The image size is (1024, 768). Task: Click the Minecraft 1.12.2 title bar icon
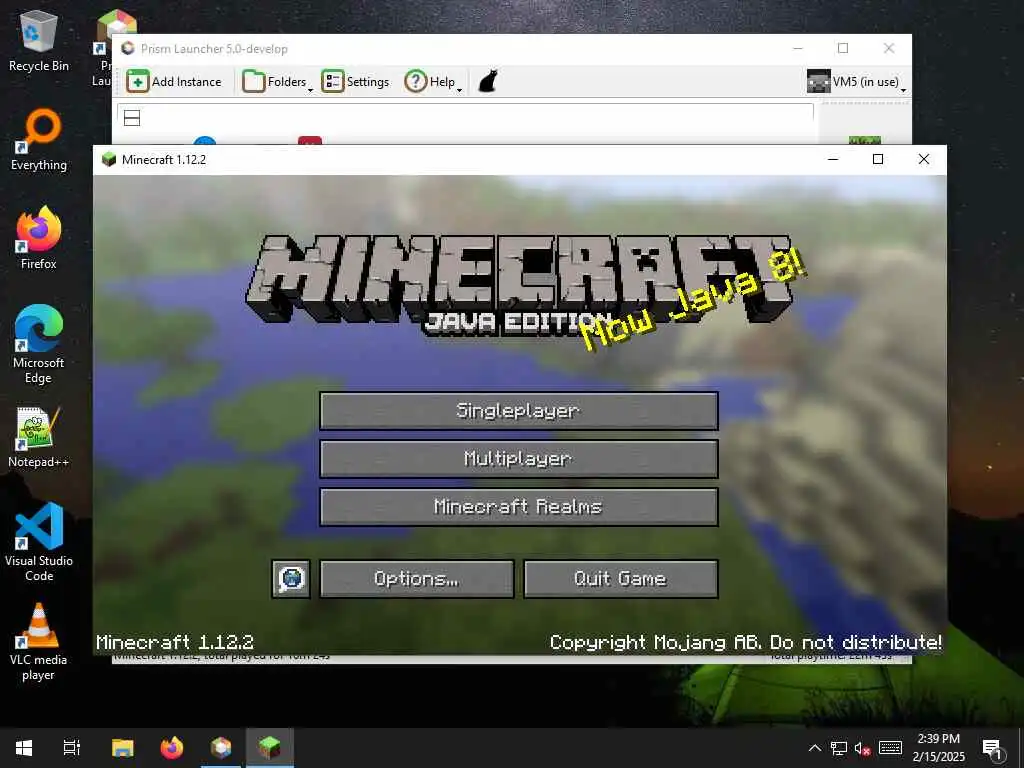click(x=109, y=159)
